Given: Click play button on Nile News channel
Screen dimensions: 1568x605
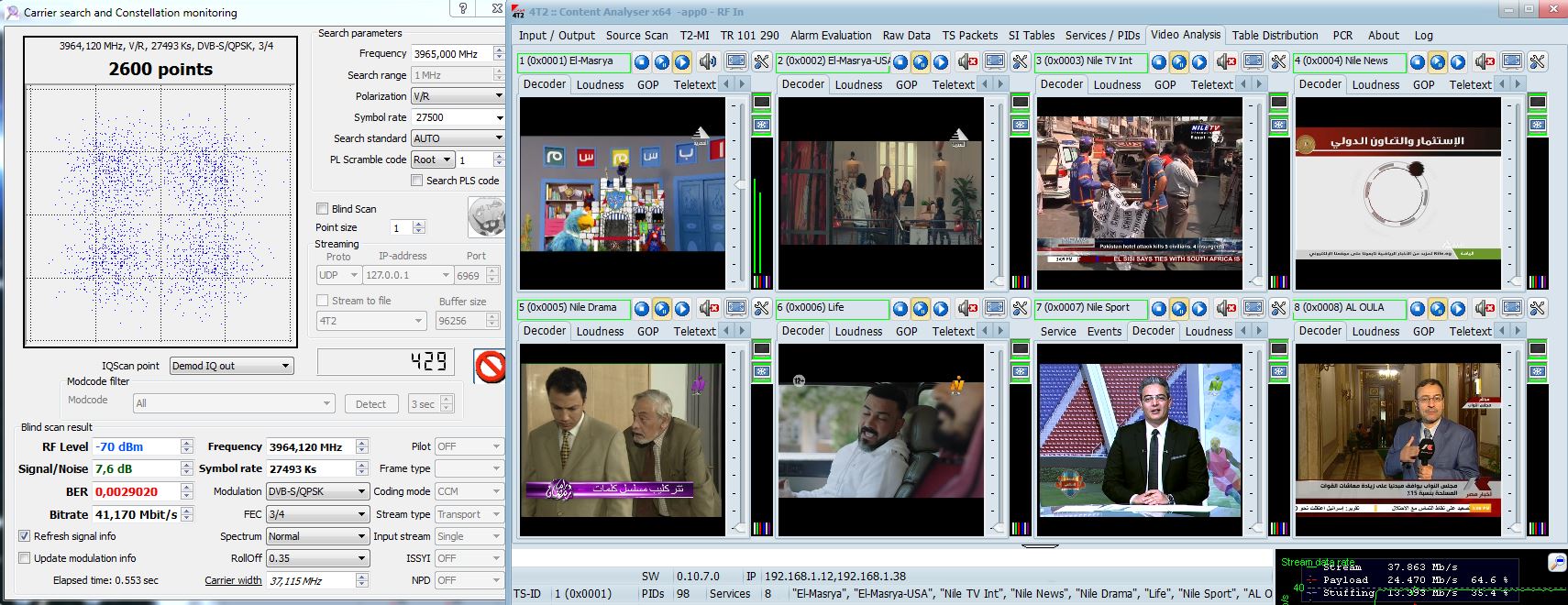Looking at the screenshot, I should 1458,62.
